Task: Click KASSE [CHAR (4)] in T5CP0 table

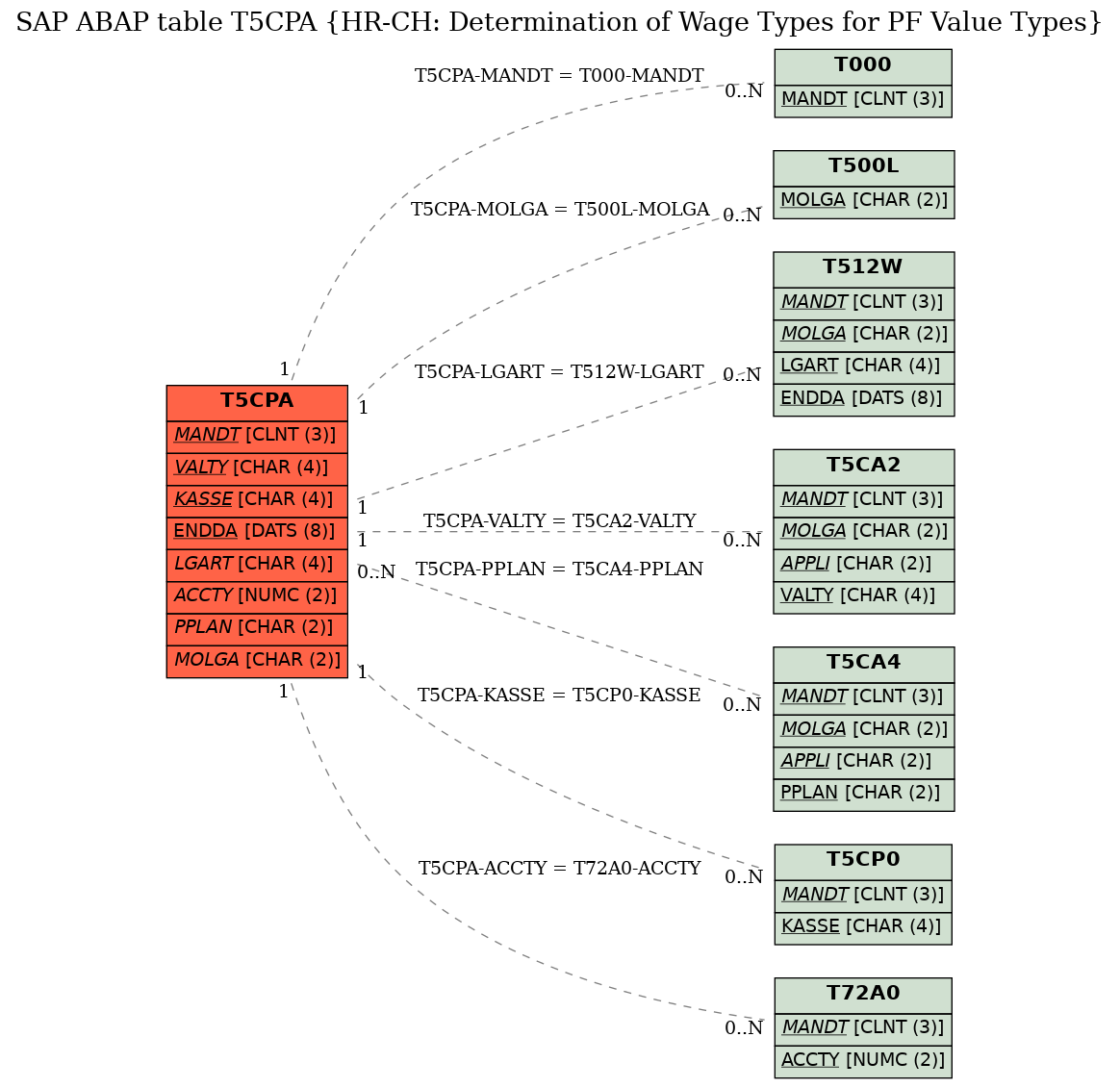Action: point(863,928)
